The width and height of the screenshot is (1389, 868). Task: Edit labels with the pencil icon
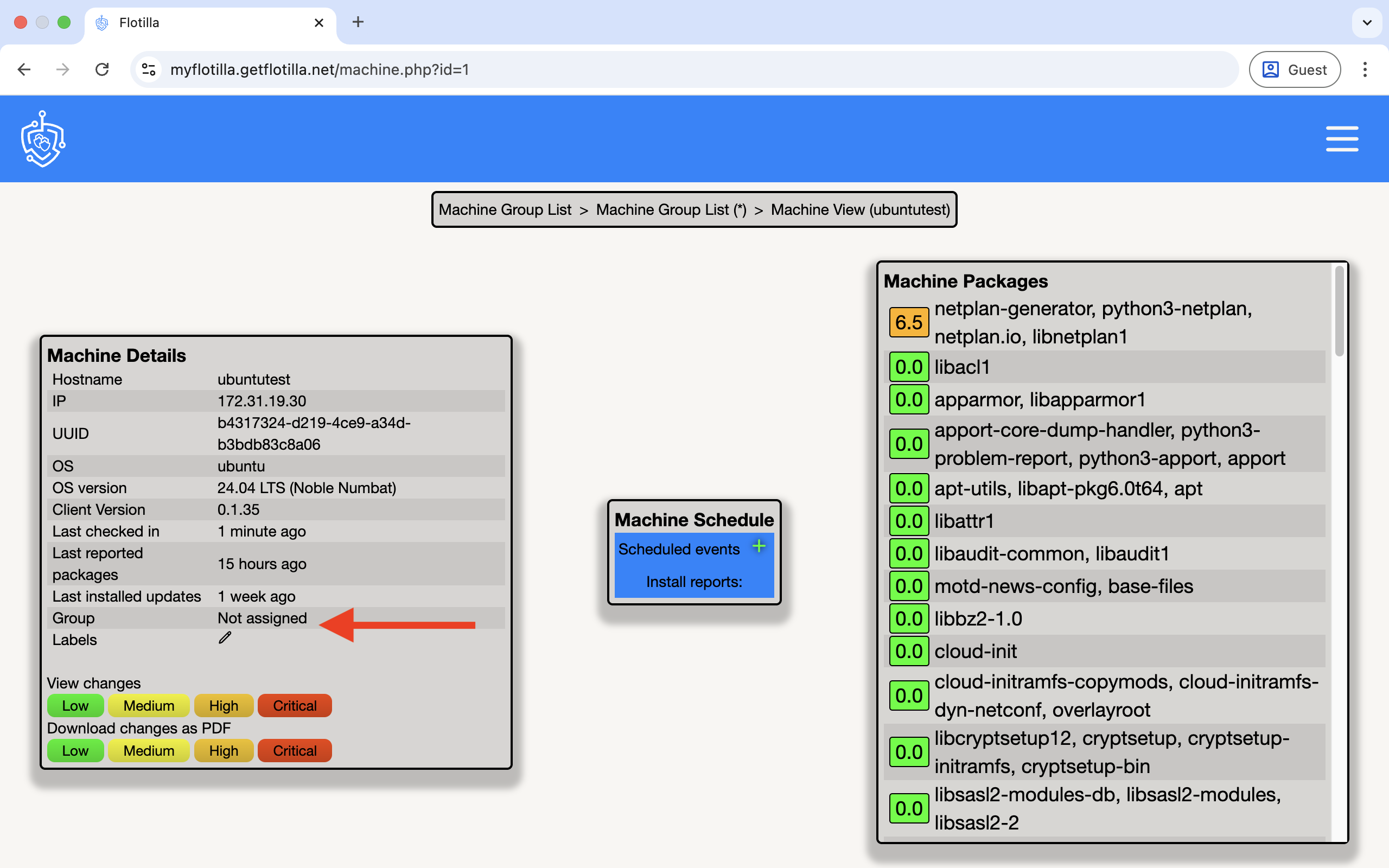click(x=225, y=638)
